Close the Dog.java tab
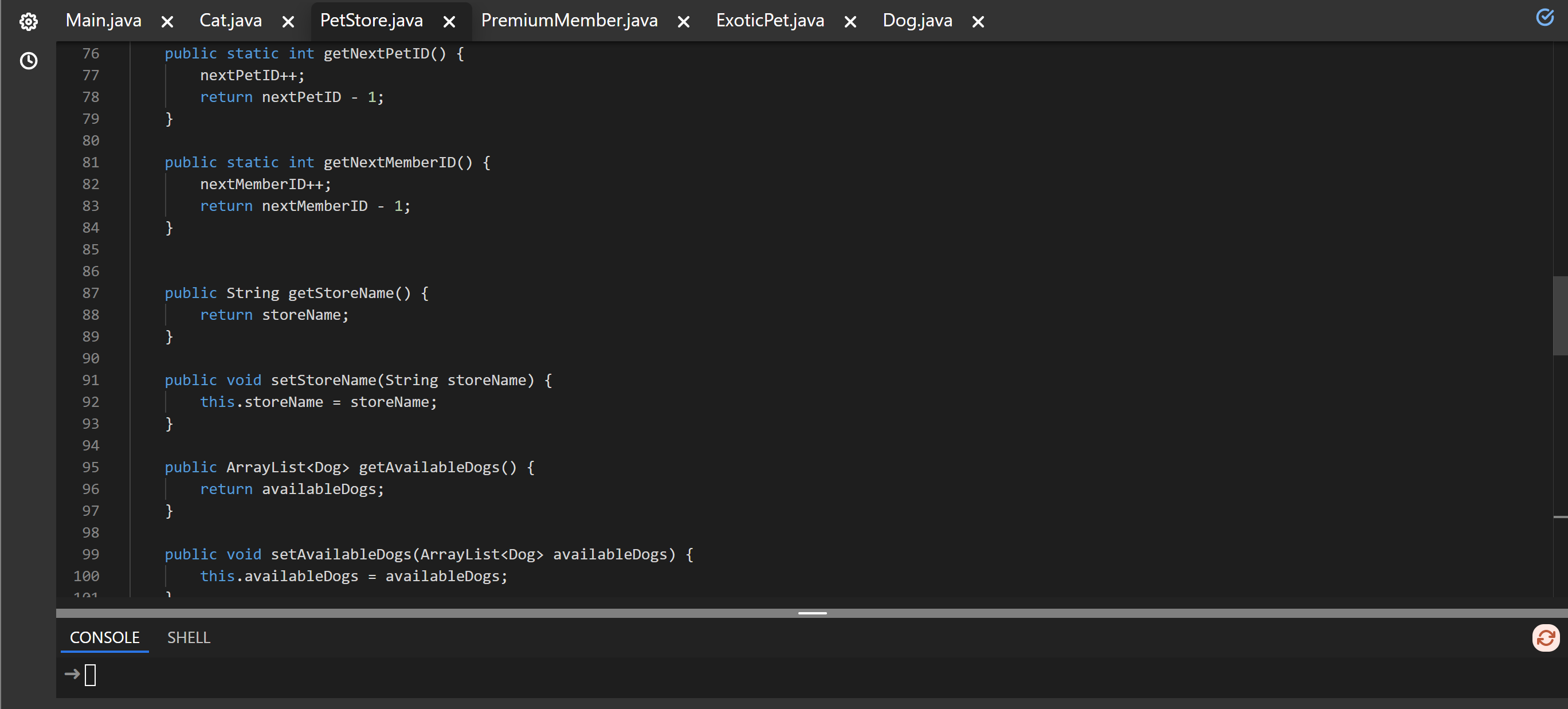 click(x=978, y=22)
